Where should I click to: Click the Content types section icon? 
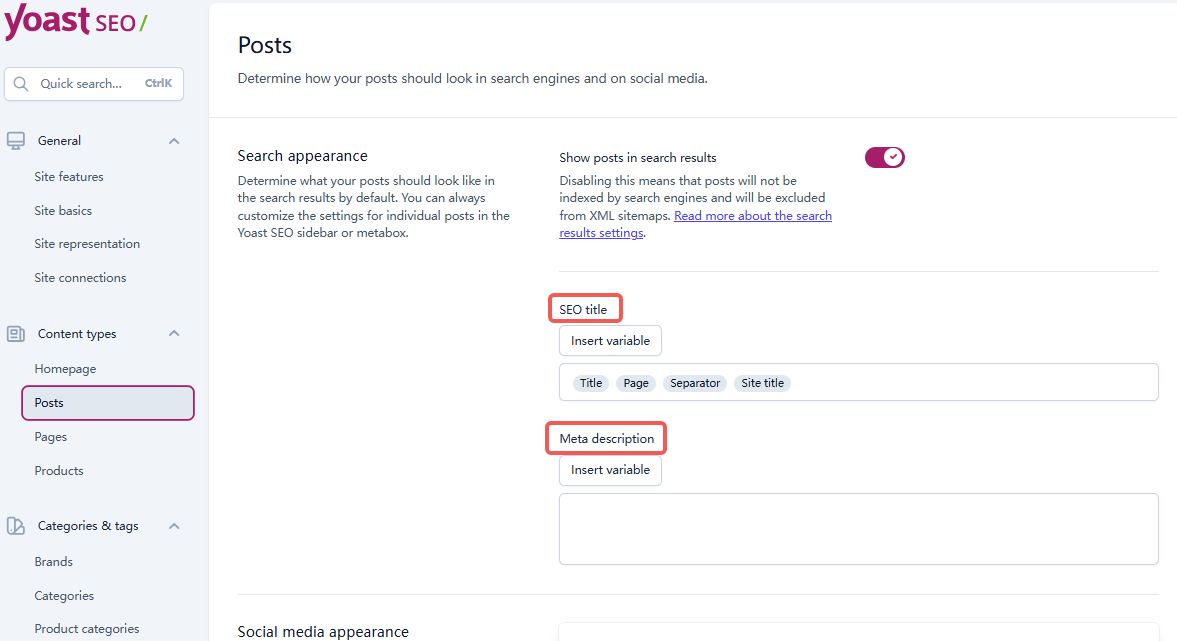(x=15, y=333)
